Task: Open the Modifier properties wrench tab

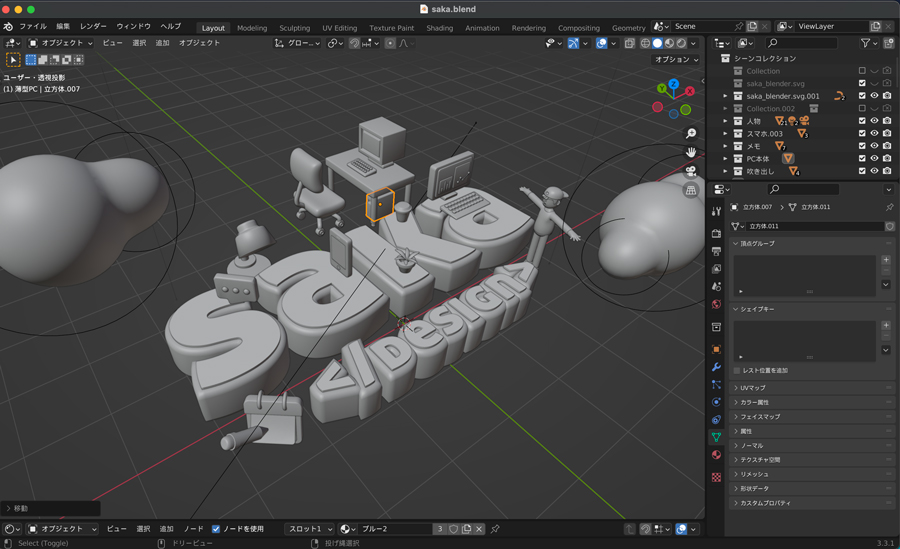Action: [716, 367]
